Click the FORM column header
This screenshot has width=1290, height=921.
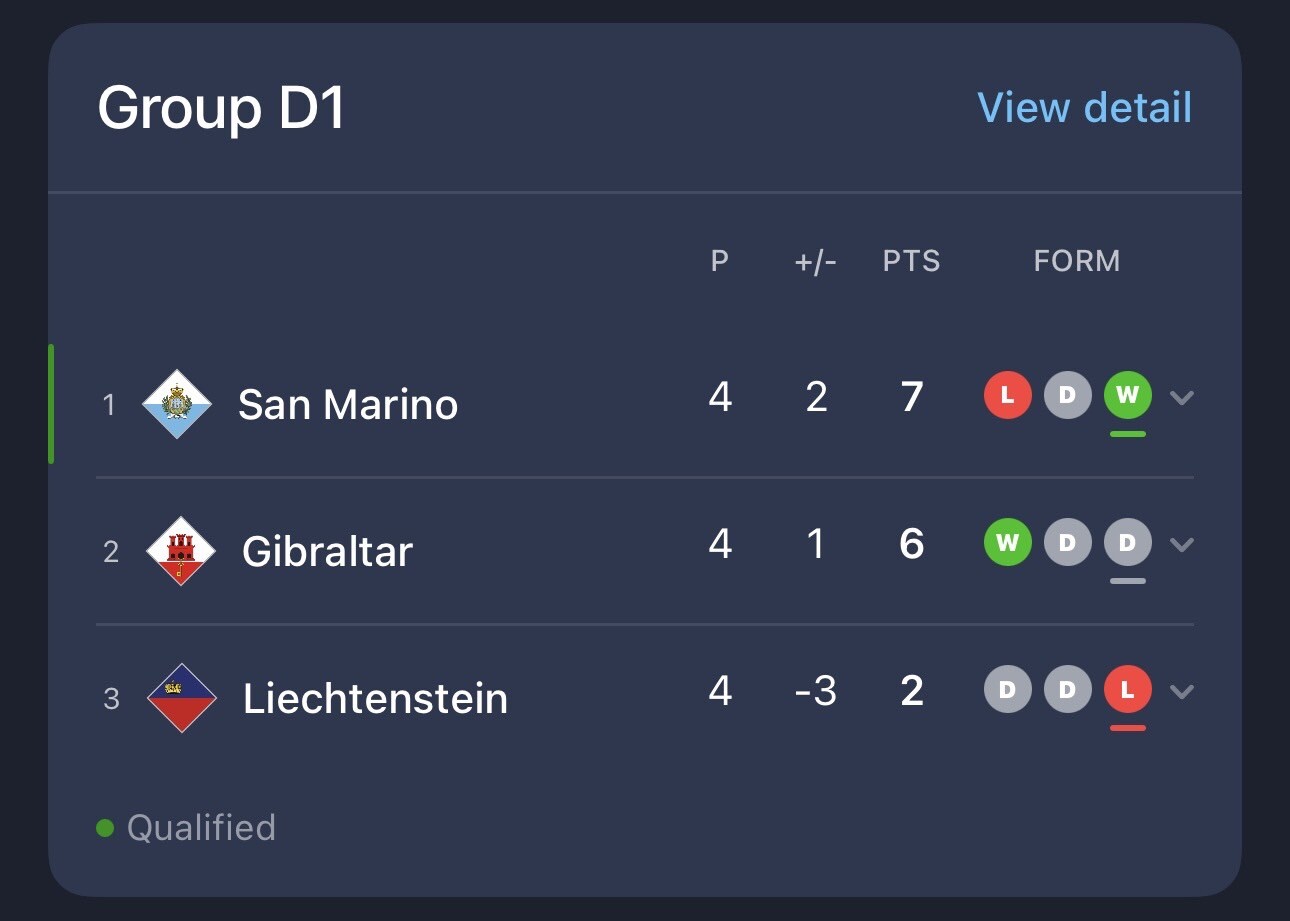pyautogui.click(x=1077, y=262)
